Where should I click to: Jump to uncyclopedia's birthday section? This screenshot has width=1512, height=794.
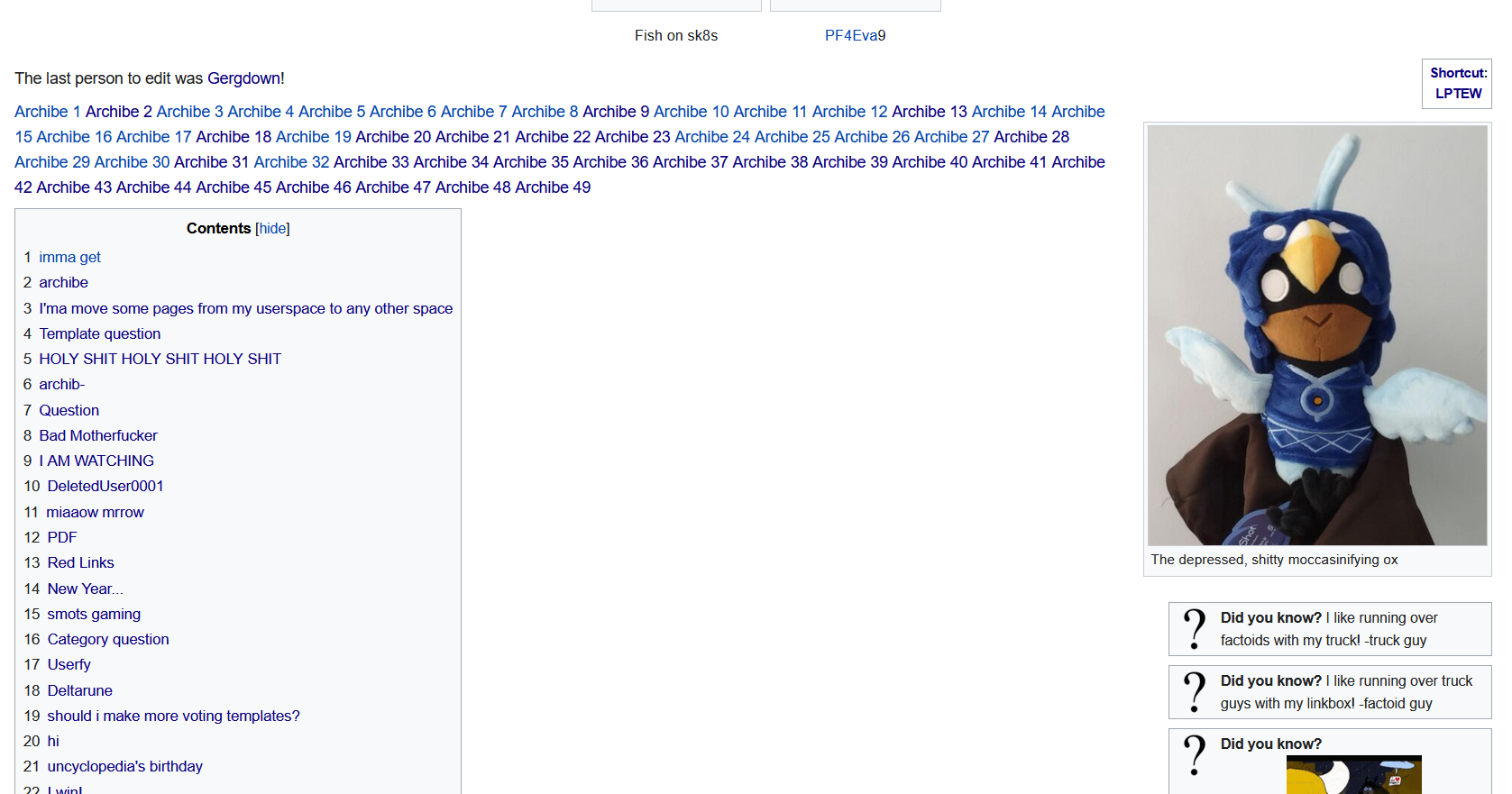tap(124, 766)
